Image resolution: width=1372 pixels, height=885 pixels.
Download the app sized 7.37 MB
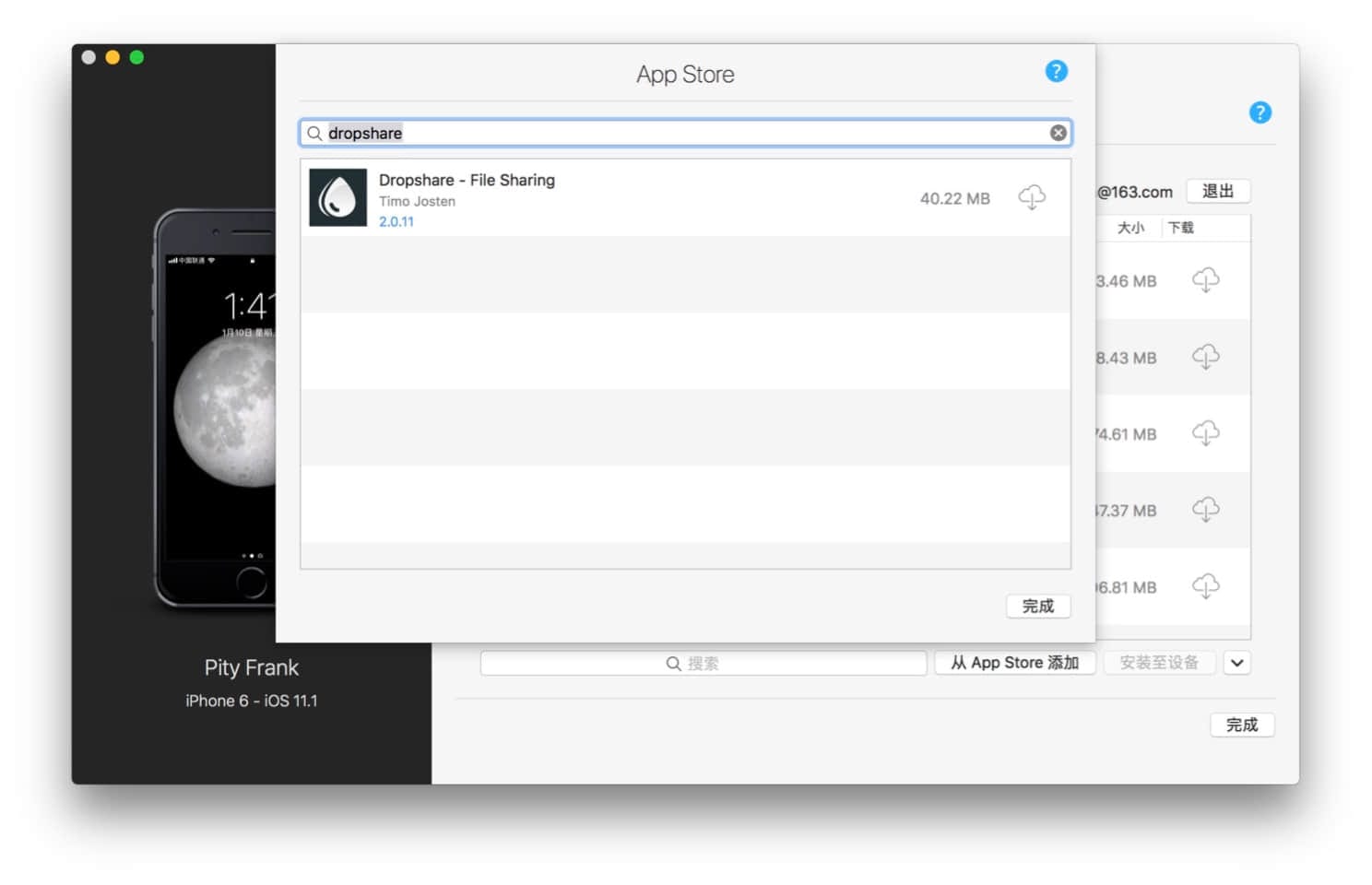click(1205, 510)
